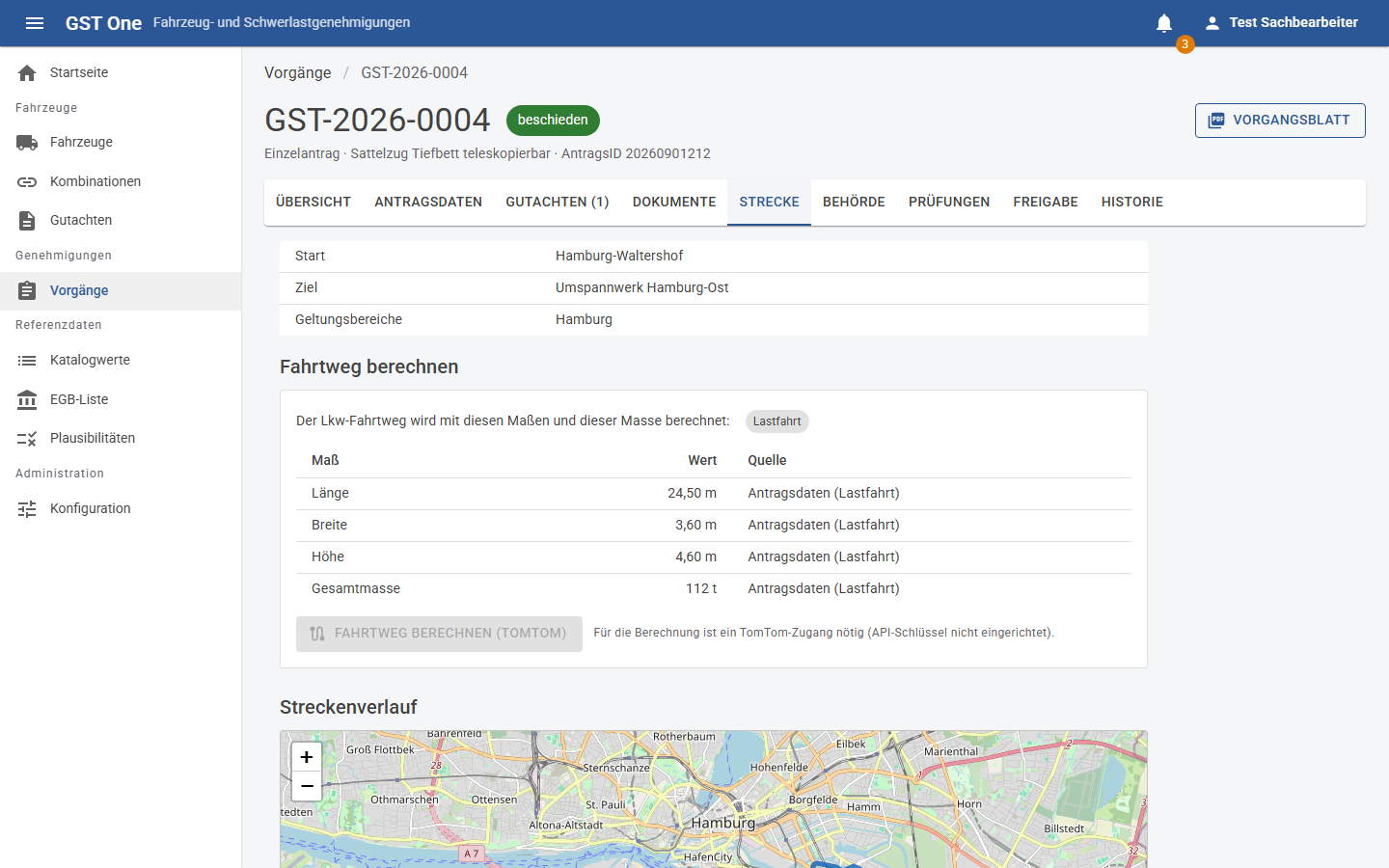
Task: Click Test Sachbearbeiter user name
Action: (1294, 22)
